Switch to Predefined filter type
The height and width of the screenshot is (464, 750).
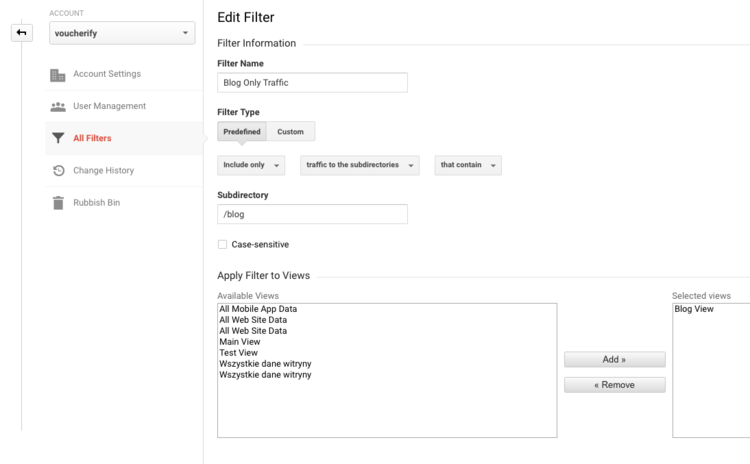pos(242,132)
